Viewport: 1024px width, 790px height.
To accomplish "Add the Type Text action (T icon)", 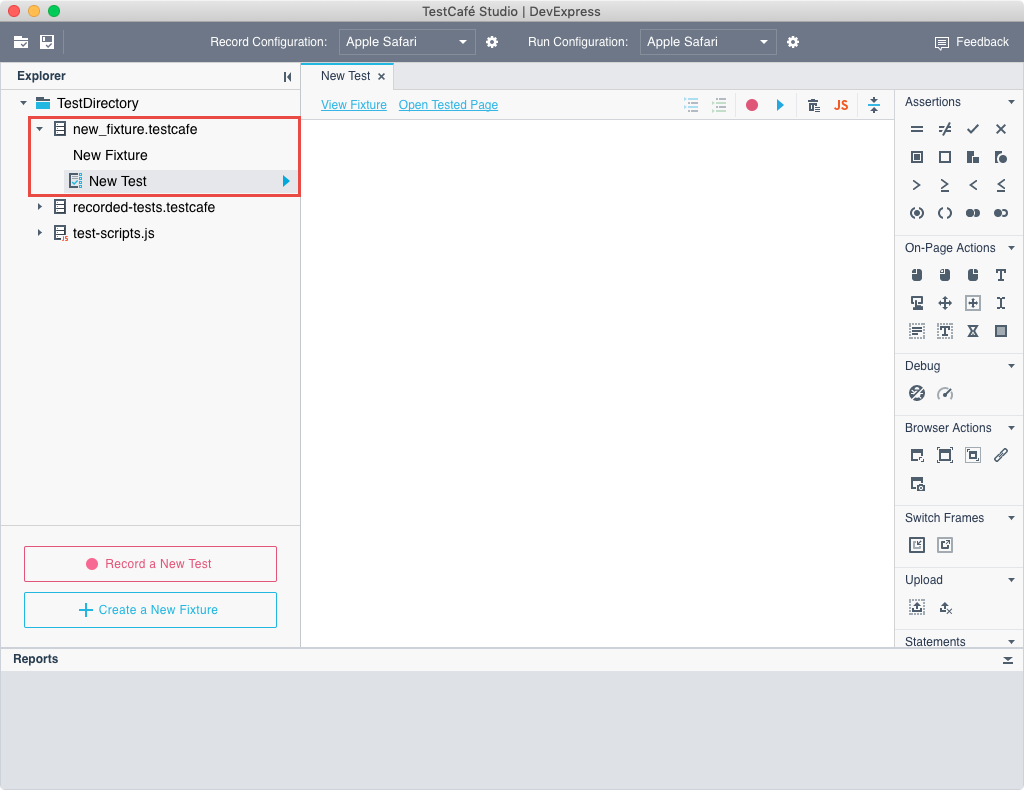I will [x=1000, y=275].
